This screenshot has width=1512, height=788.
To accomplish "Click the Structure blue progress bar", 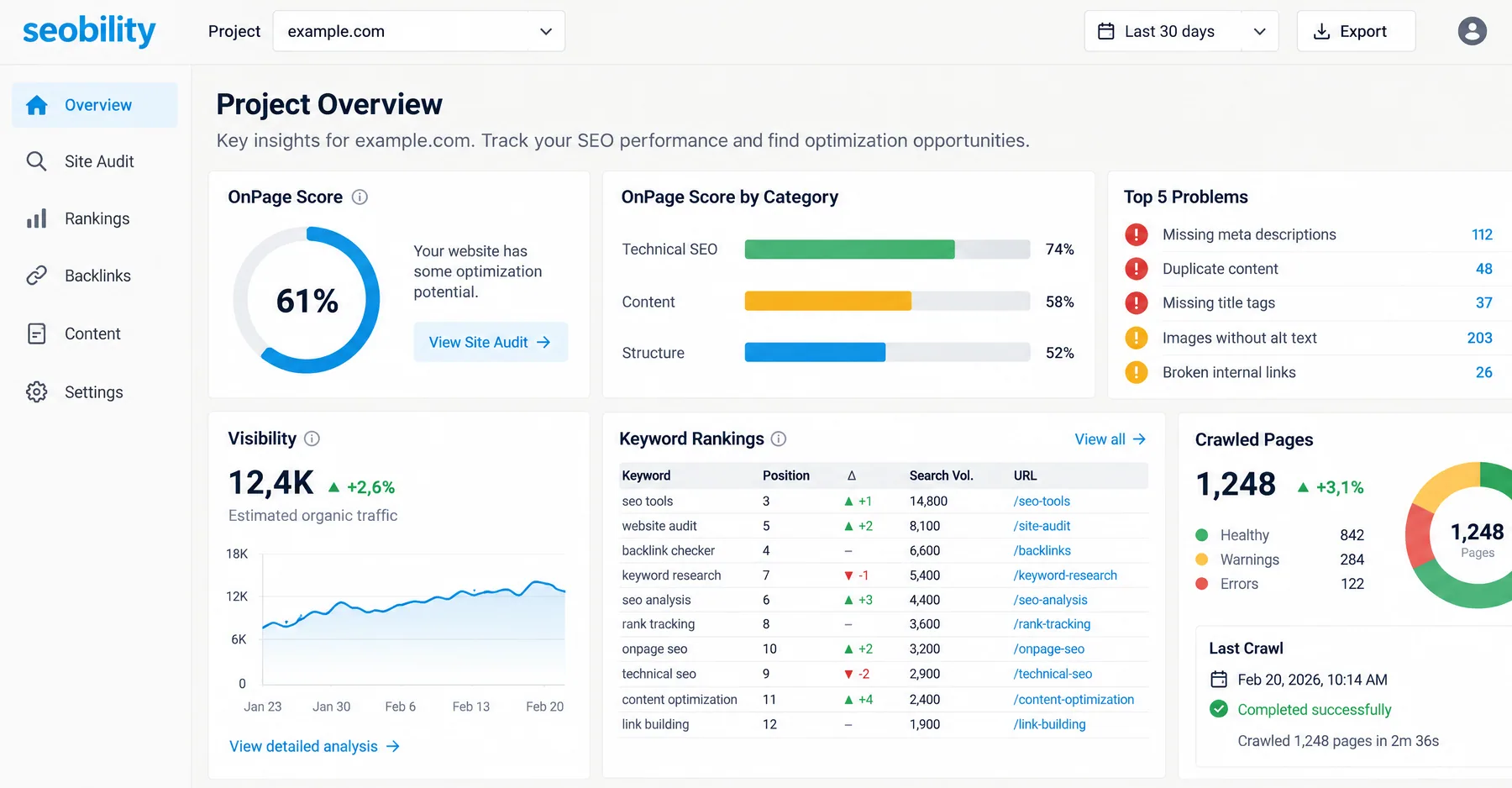I will tap(815, 352).
